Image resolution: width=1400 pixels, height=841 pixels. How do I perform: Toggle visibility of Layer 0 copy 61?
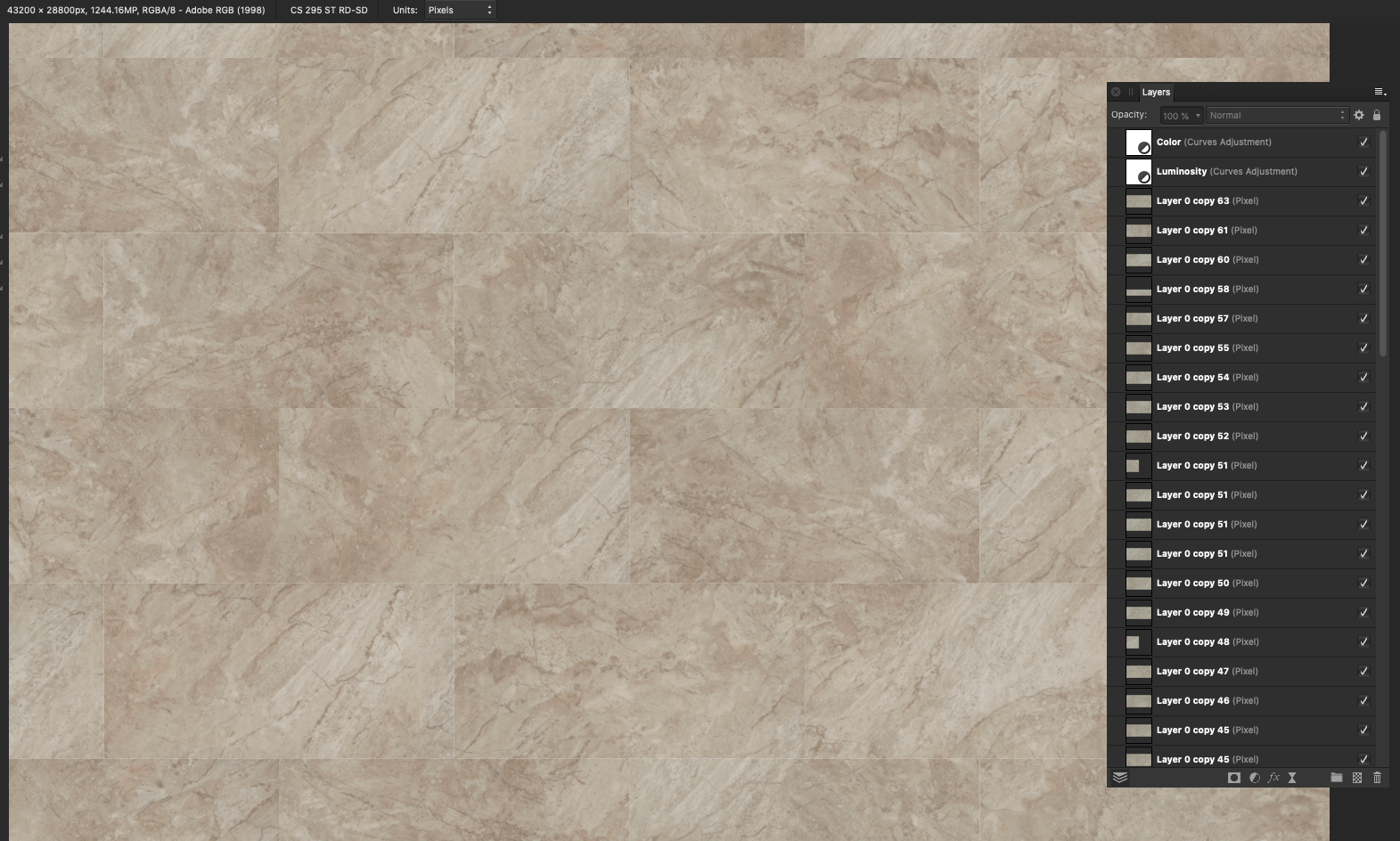[1363, 231]
